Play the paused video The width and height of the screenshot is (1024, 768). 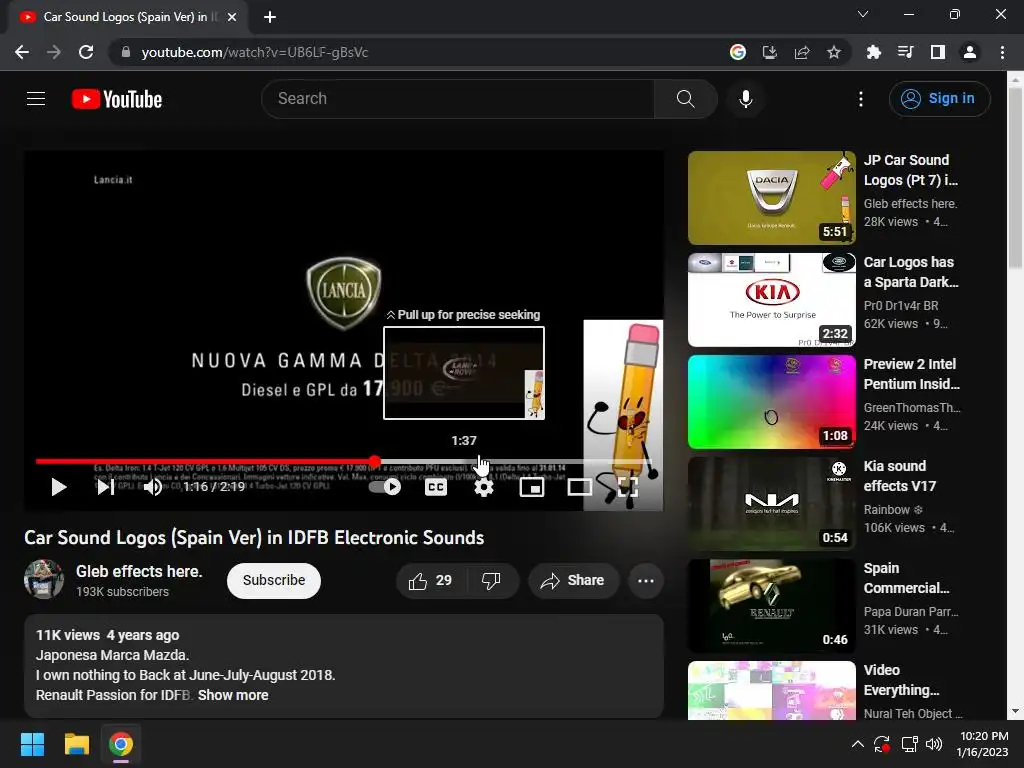click(x=59, y=487)
